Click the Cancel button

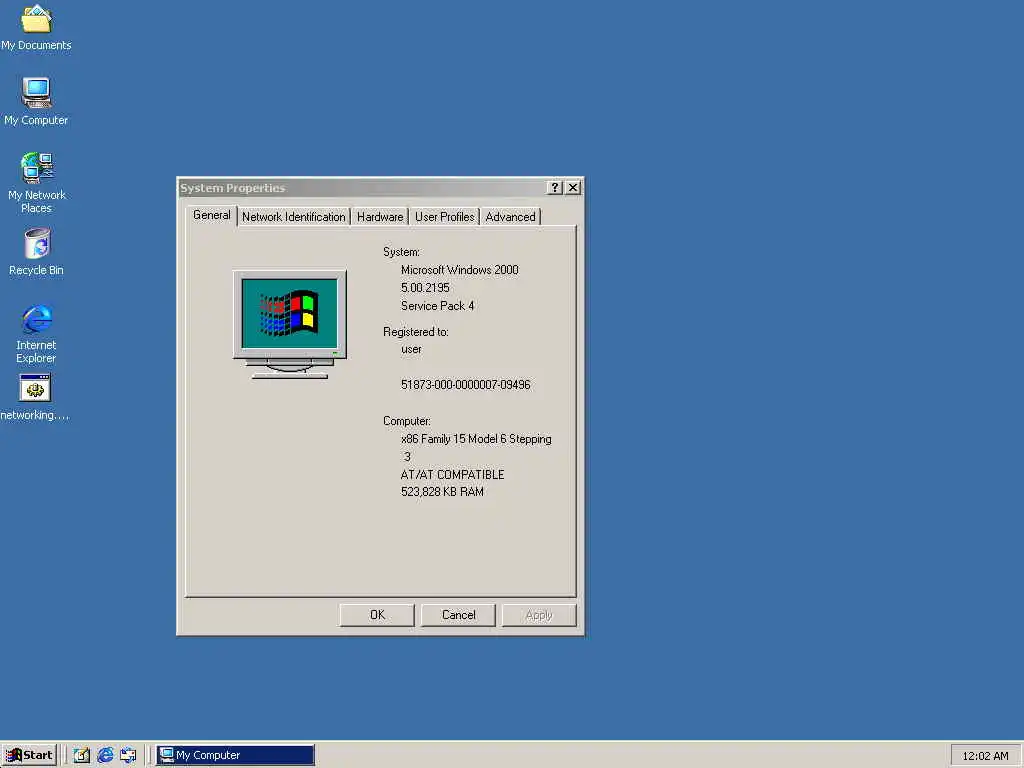coord(458,615)
